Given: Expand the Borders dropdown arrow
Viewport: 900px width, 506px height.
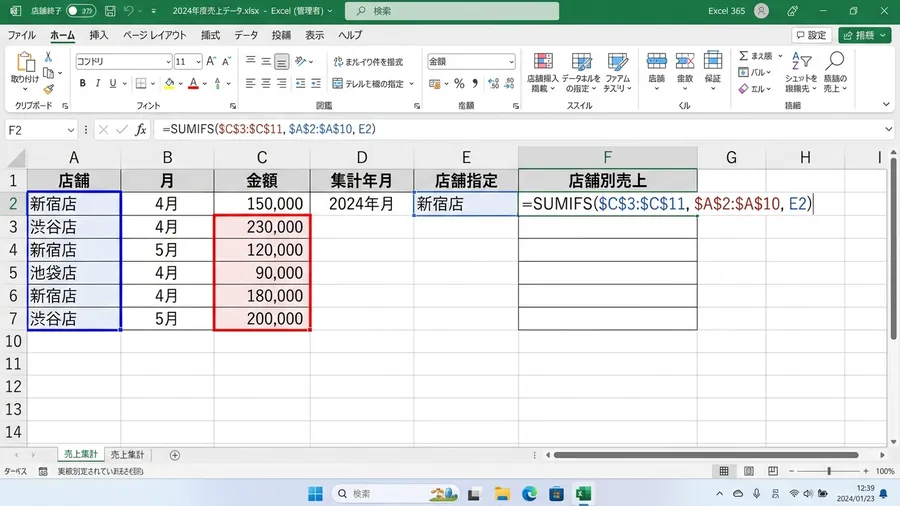Looking at the screenshot, I should coord(153,84).
